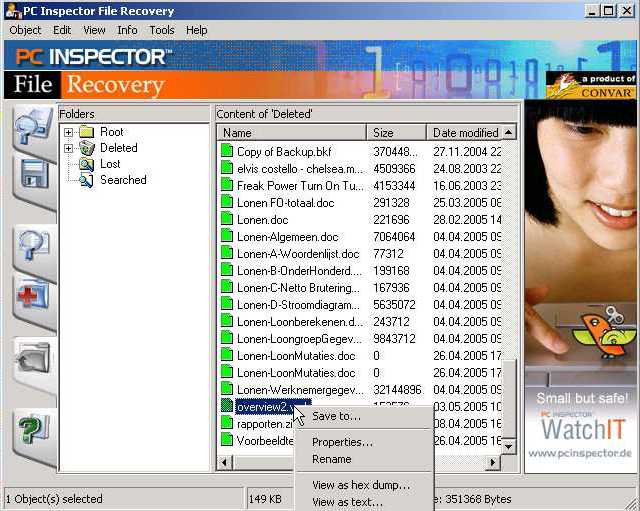The image size is (640, 511).
Task: Select Lonen-Loonberekenen file row
Action: 361,322
